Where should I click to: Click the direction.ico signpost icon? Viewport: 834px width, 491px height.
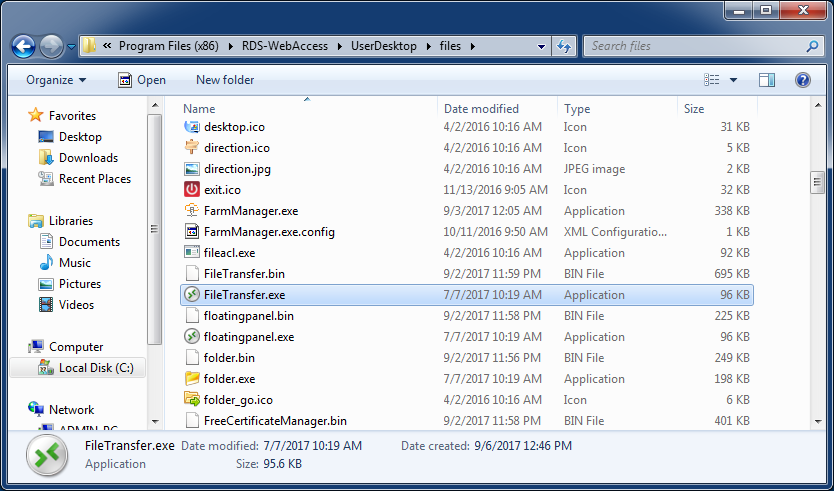click(191, 147)
